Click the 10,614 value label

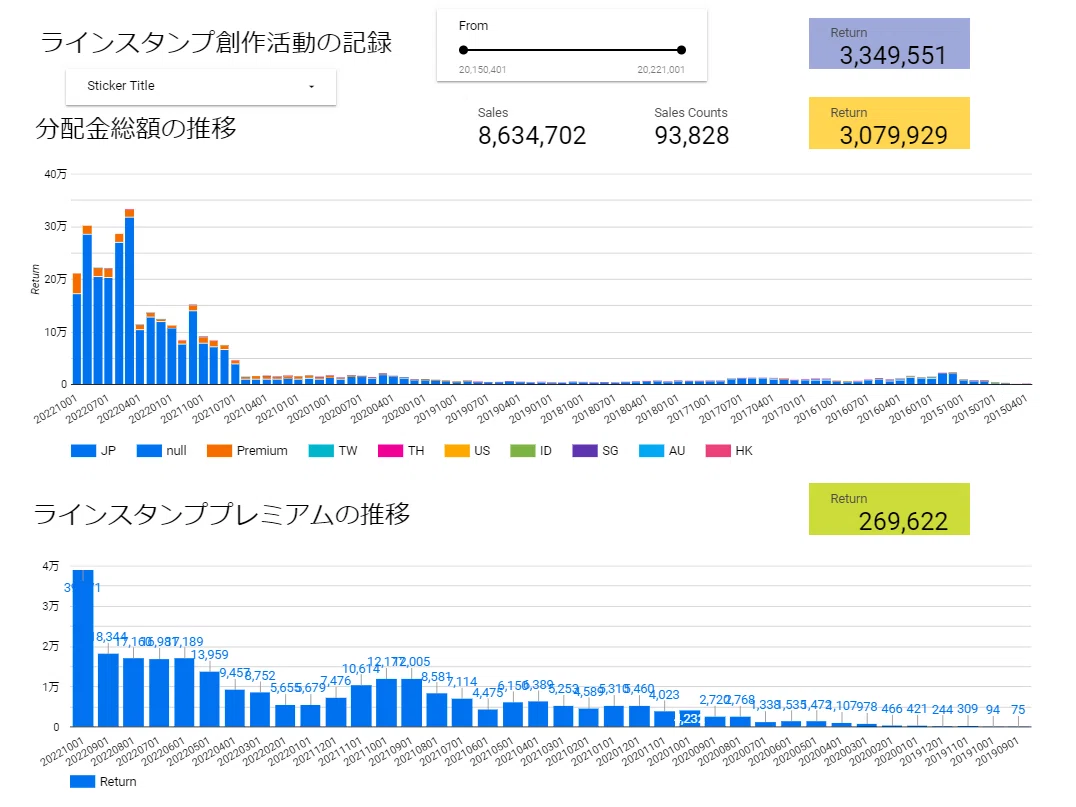[361, 669]
